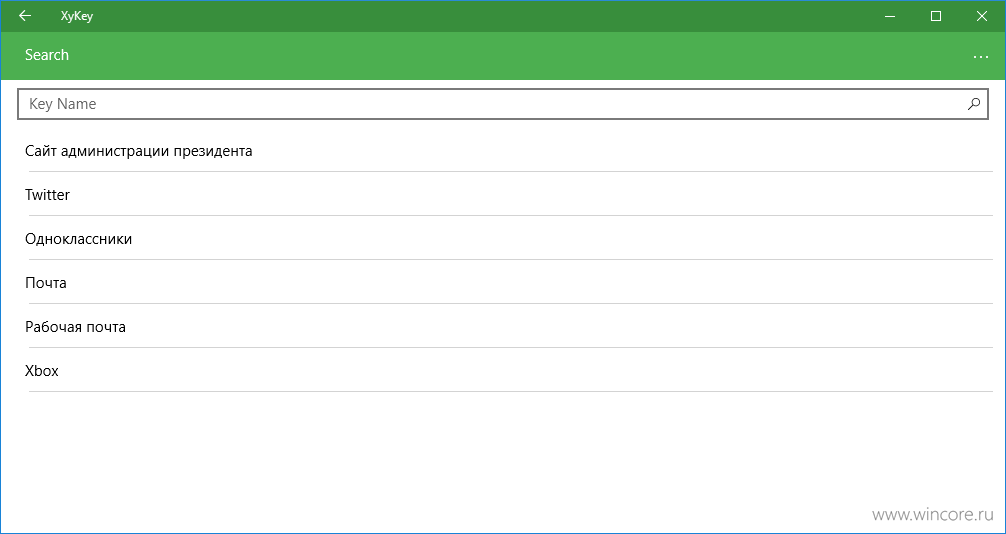This screenshot has height=534, width=1006.
Task: Click the www.wincore.ru watermark
Action: click(933, 515)
